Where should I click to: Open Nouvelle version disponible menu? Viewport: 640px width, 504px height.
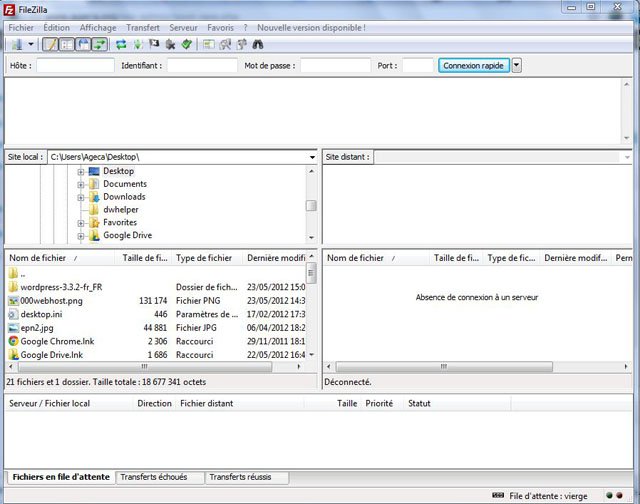click(311, 28)
